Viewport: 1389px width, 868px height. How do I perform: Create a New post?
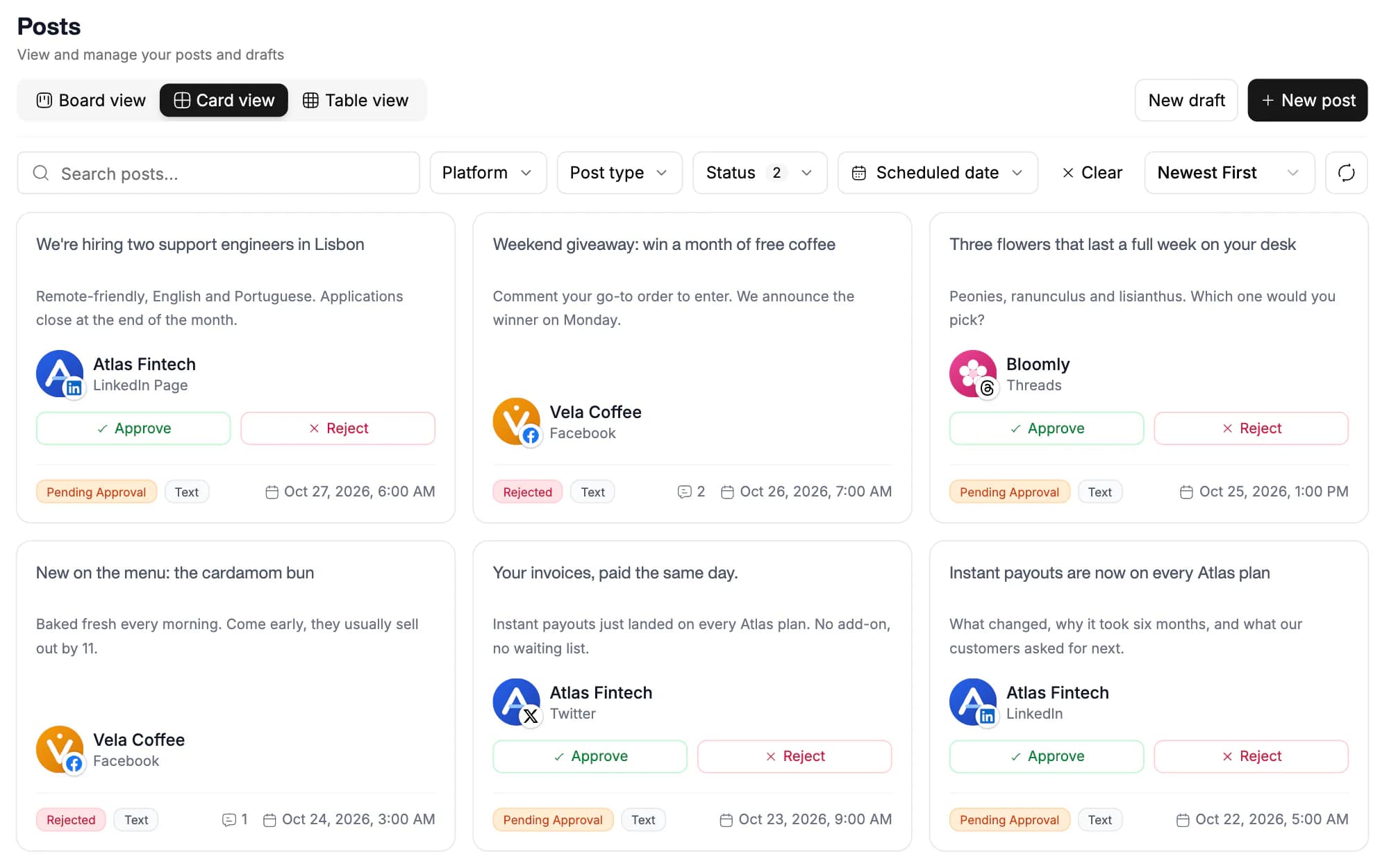(1307, 101)
